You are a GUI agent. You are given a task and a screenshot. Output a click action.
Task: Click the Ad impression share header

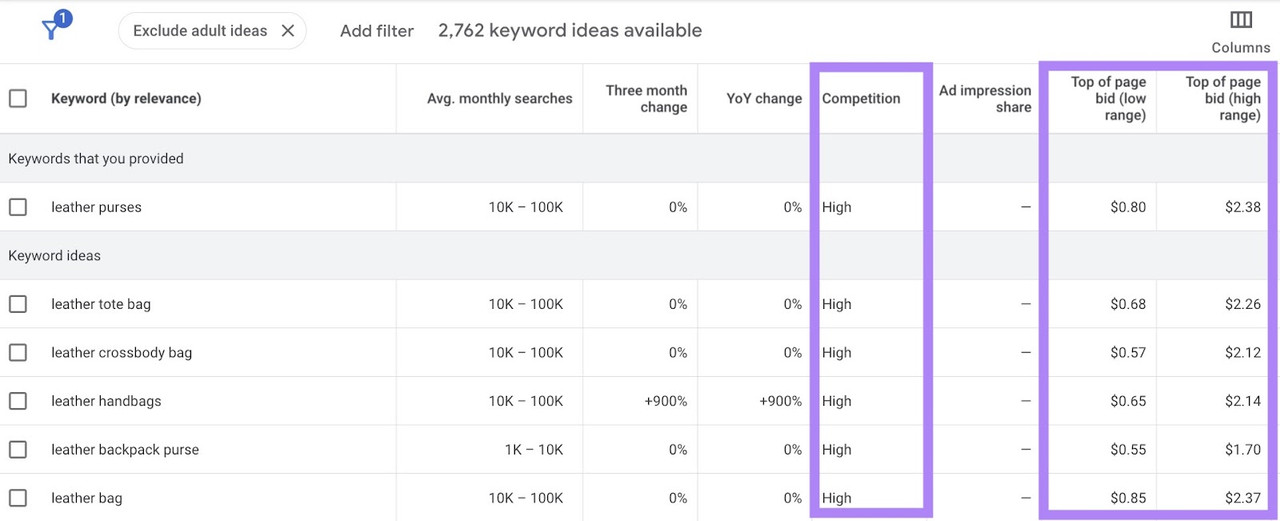(x=985, y=98)
